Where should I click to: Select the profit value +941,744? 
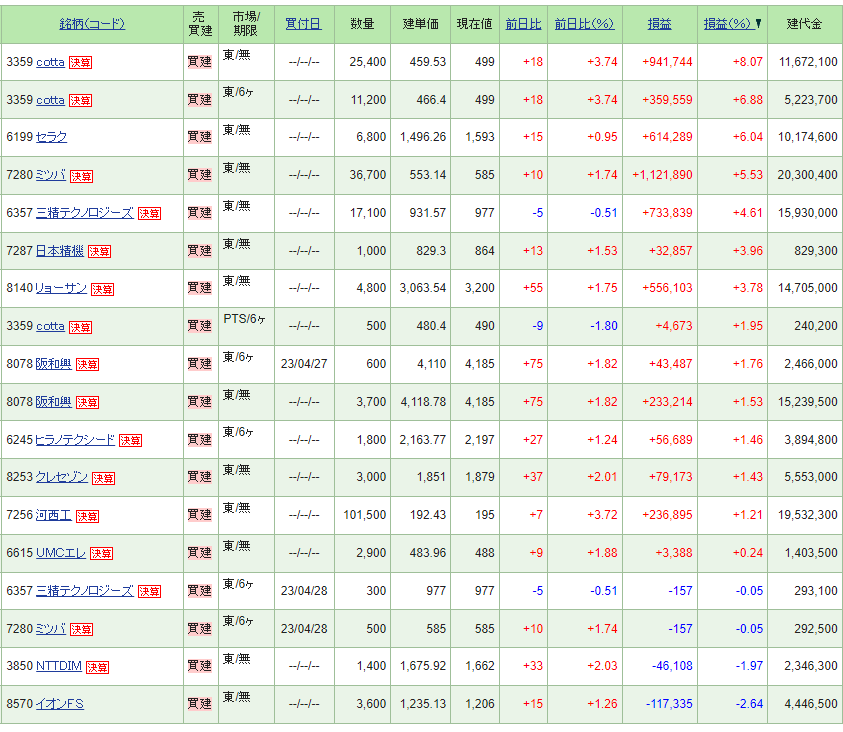tap(667, 62)
